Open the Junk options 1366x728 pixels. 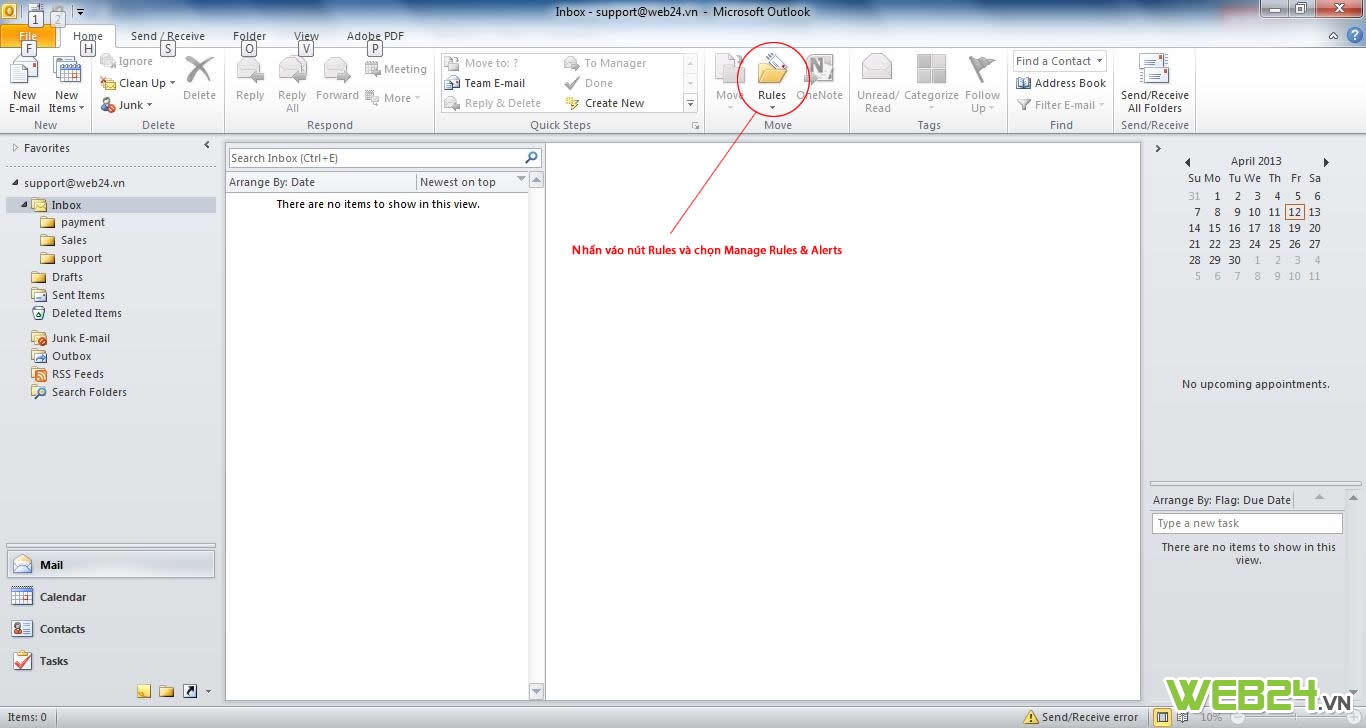(x=127, y=105)
